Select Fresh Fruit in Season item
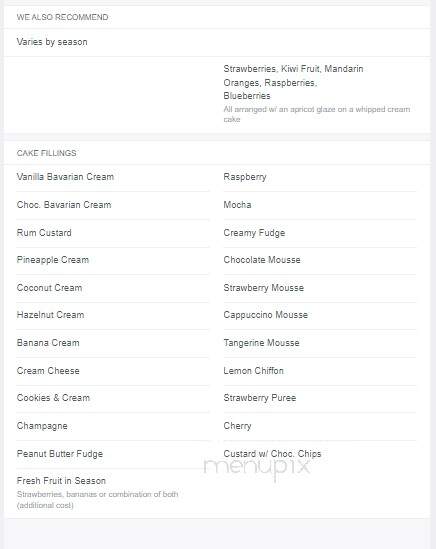 pos(61,481)
